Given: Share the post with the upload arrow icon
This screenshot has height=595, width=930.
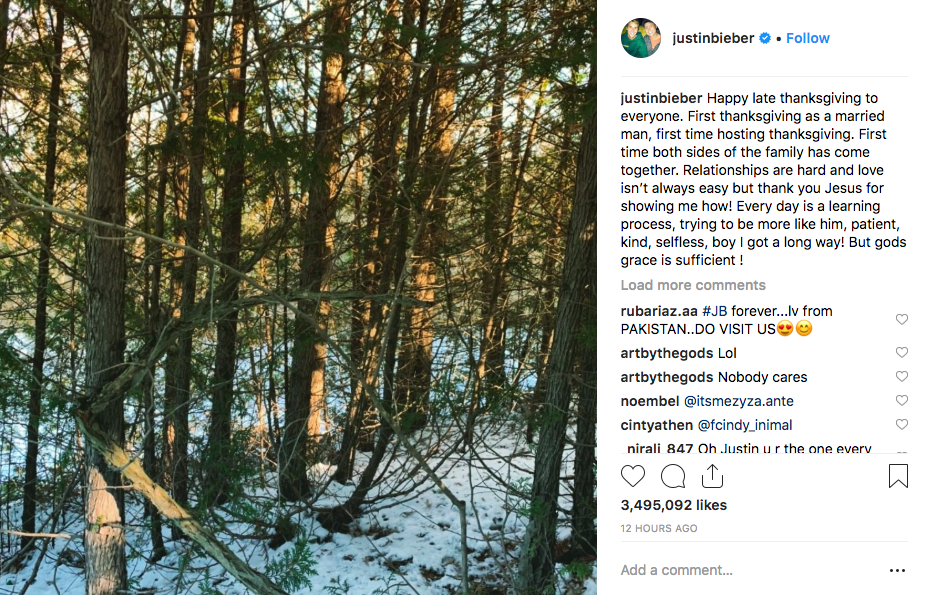Looking at the screenshot, I should click(712, 476).
